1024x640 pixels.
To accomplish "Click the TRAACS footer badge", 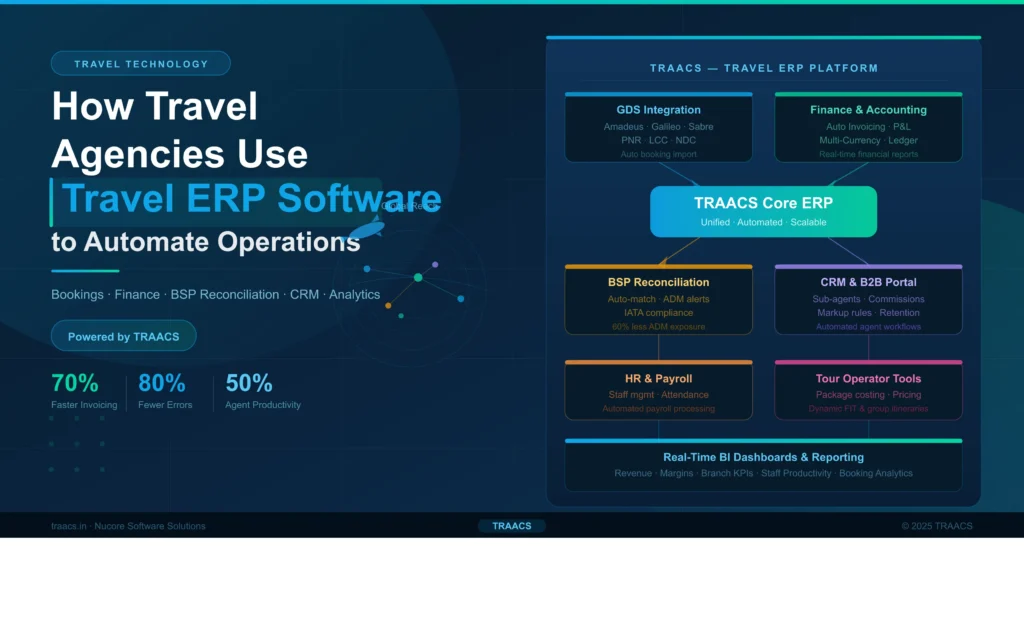I will tap(511, 526).
